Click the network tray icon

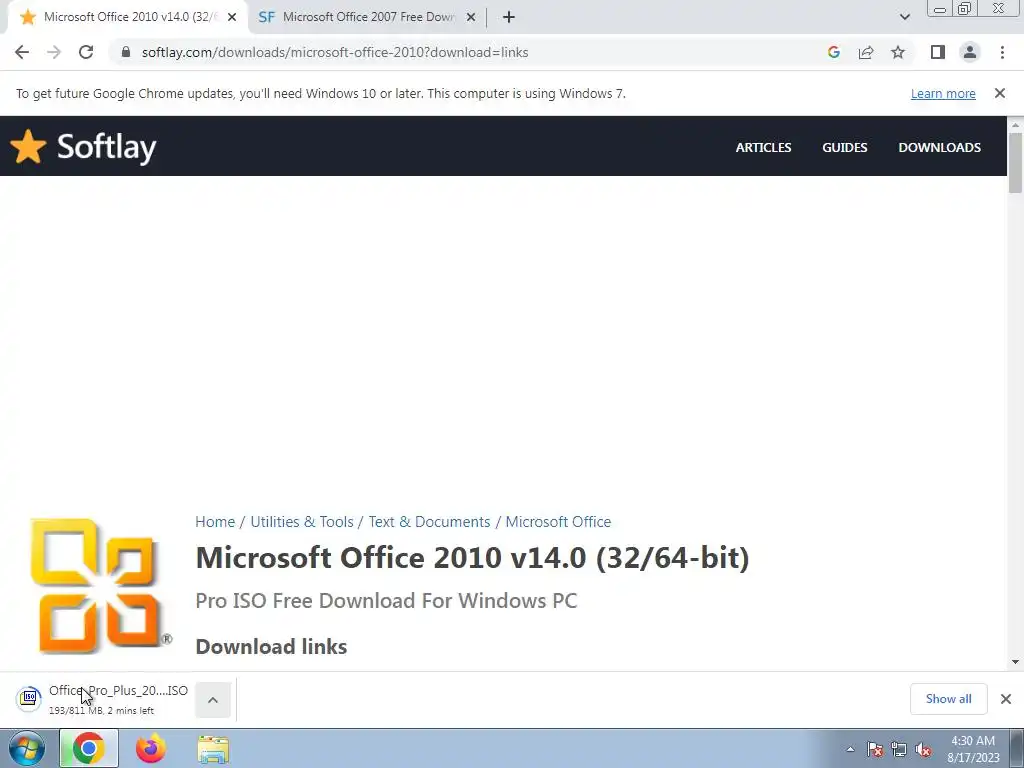pos(899,749)
